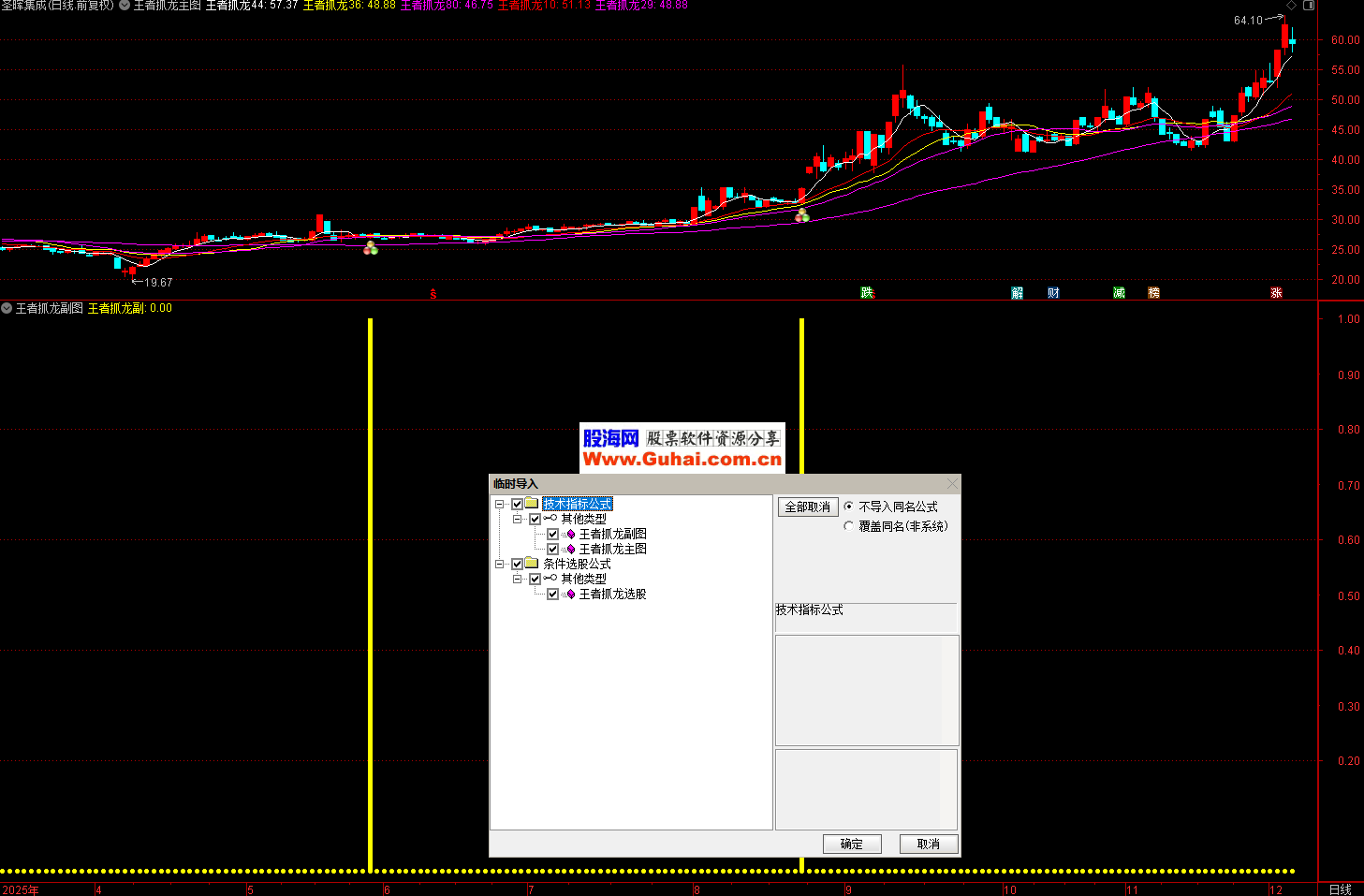The image size is (1364, 896).
Task: Uncheck the 王者抓龙主图 formula checkbox
Action: [552, 550]
